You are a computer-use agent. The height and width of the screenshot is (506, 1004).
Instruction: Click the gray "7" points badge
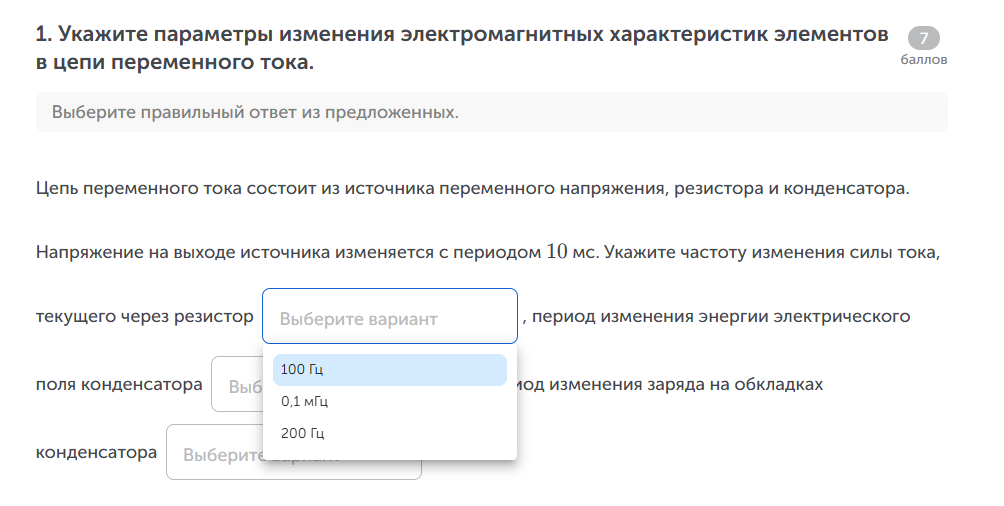point(923,39)
